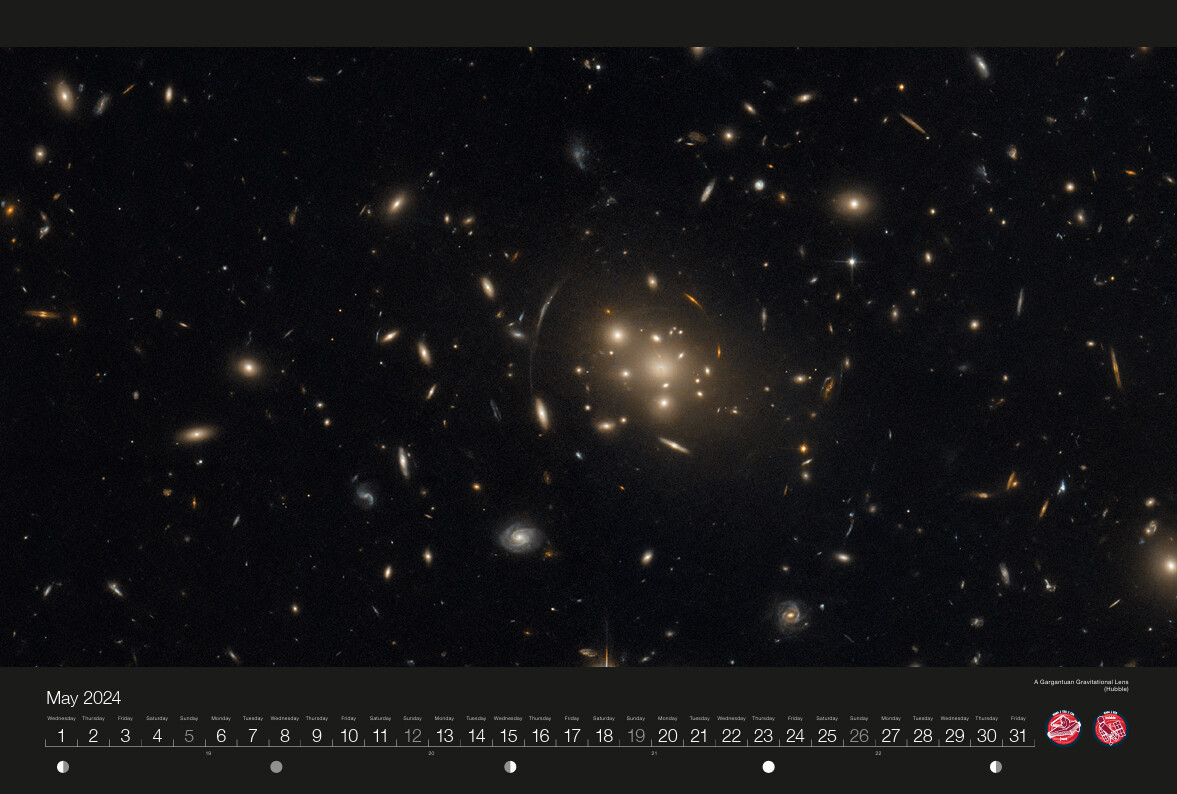
Task: Click the May 2024 month title
Action: pos(83,698)
